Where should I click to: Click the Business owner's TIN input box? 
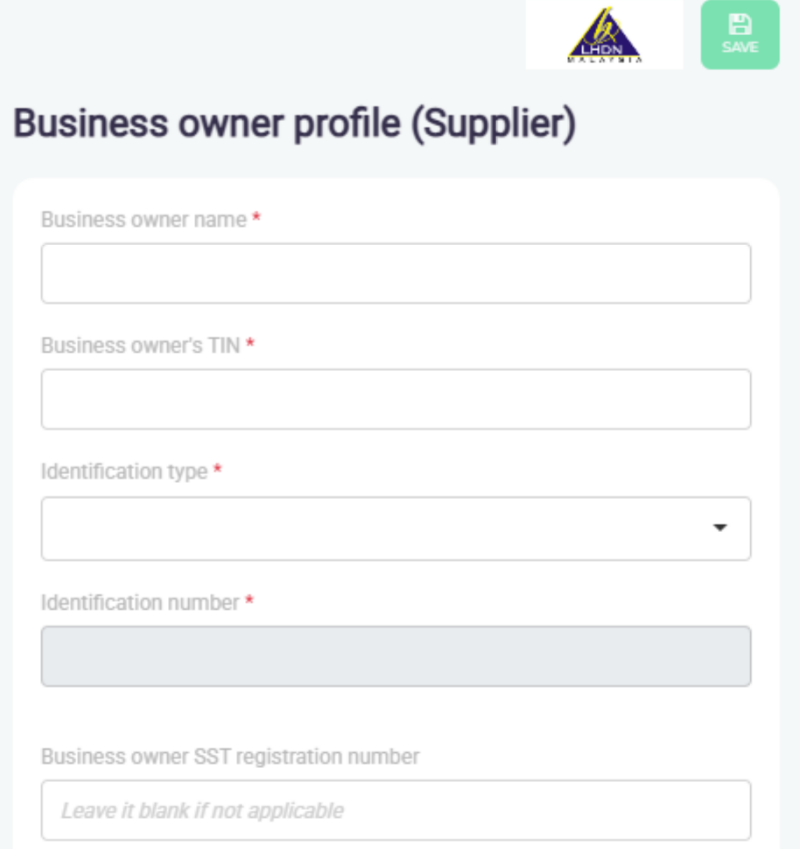coord(395,399)
